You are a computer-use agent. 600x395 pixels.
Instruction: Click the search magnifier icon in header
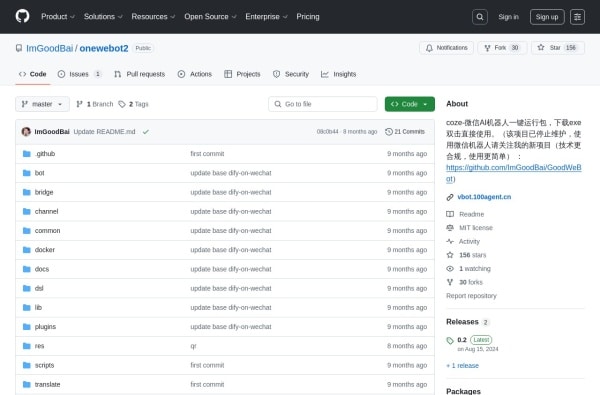click(480, 17)
